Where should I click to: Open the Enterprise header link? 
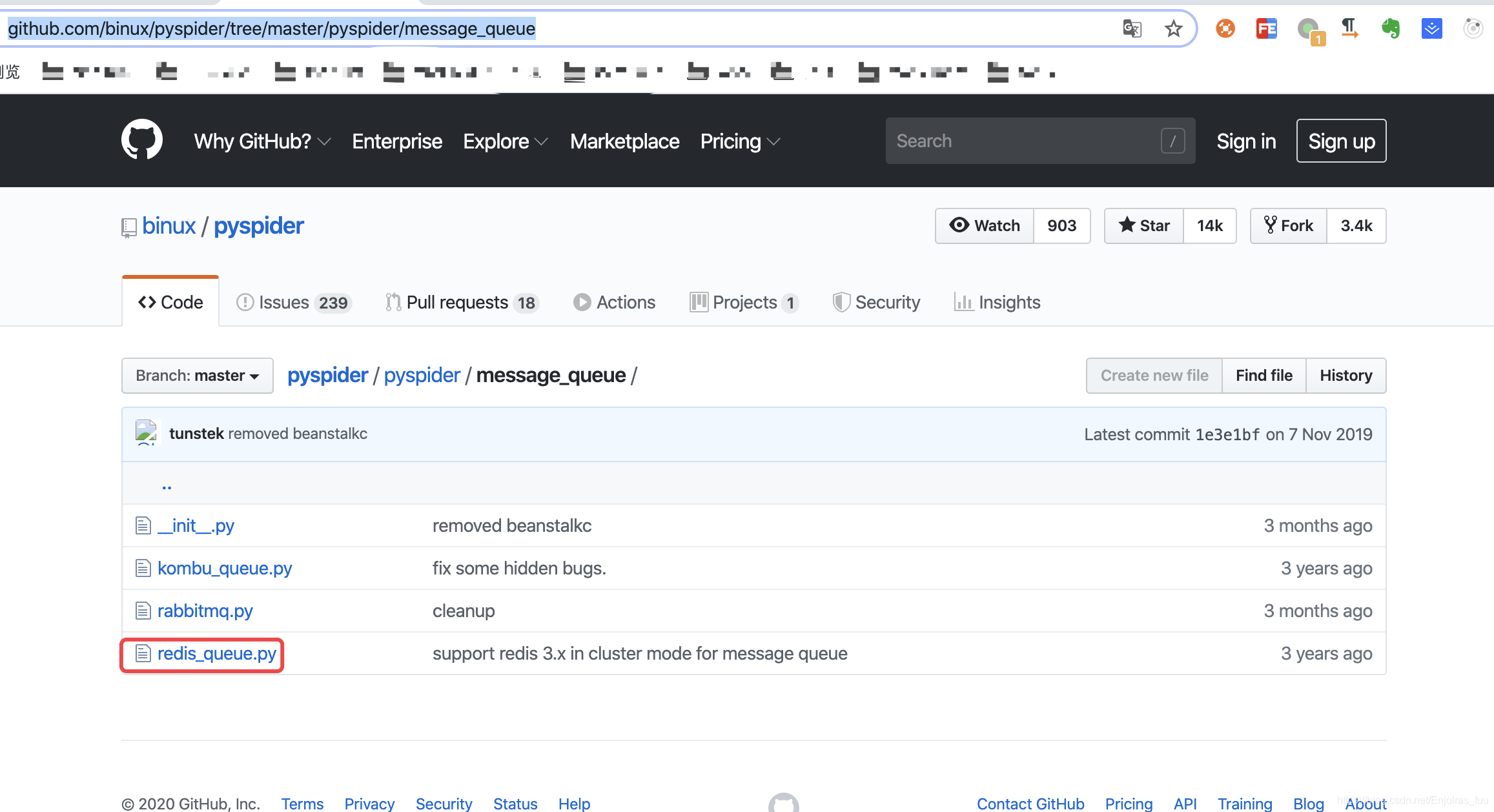(x=397, y=141)
